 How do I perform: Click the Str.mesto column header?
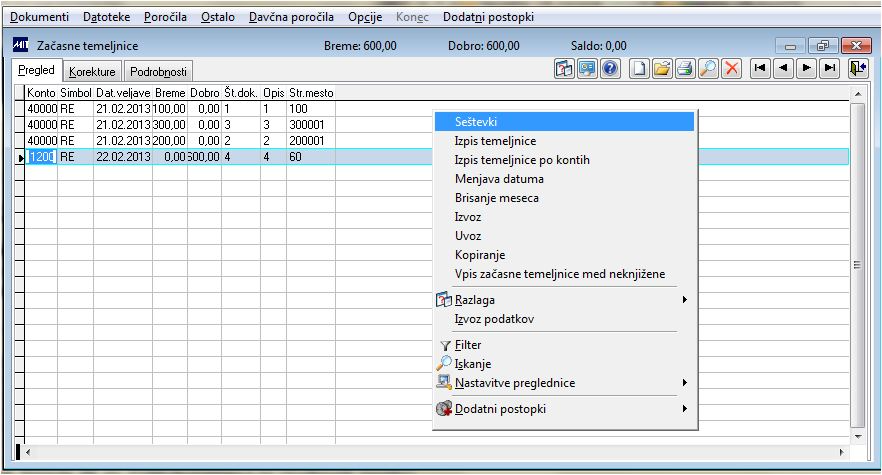(311, 93)
